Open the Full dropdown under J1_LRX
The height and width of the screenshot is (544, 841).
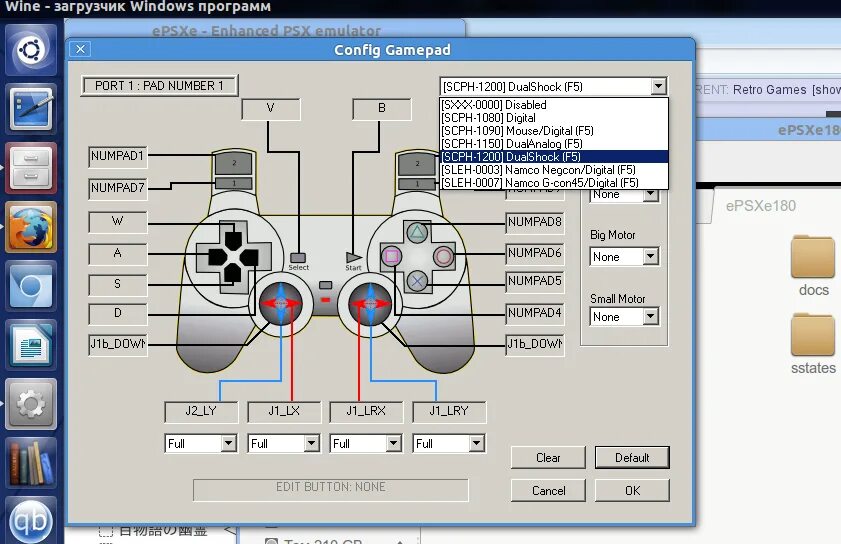click(x=394, y=443)
